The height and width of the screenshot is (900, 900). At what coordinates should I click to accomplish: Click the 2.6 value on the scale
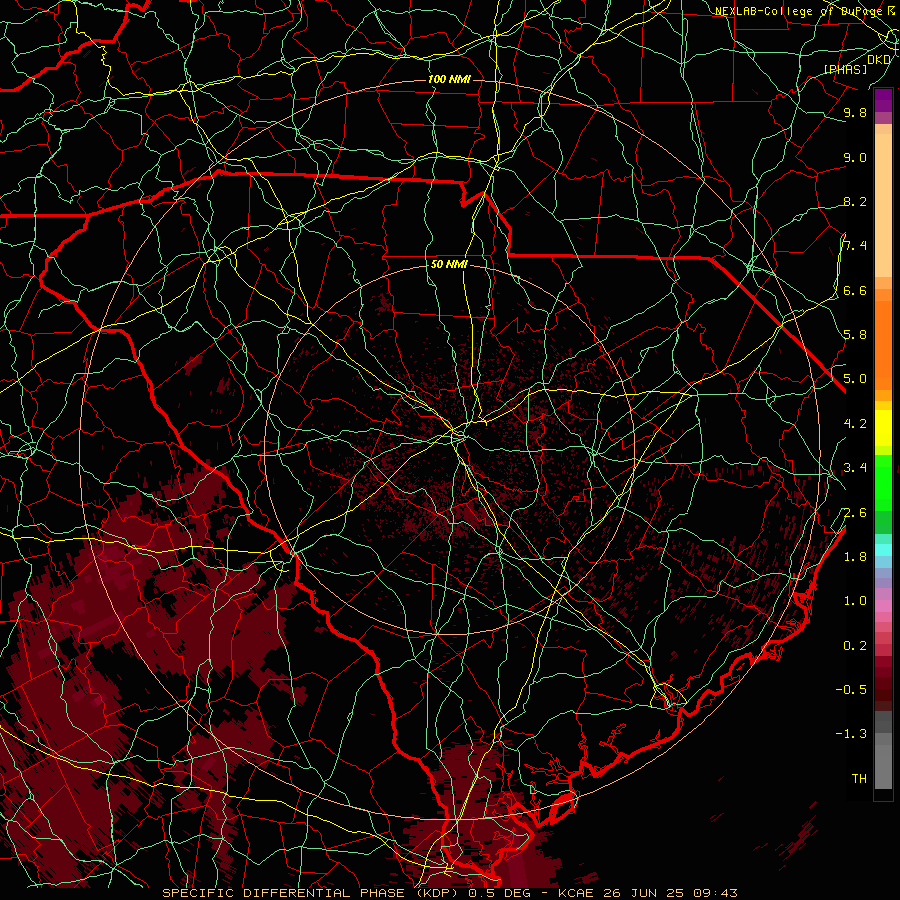[855, 513]
